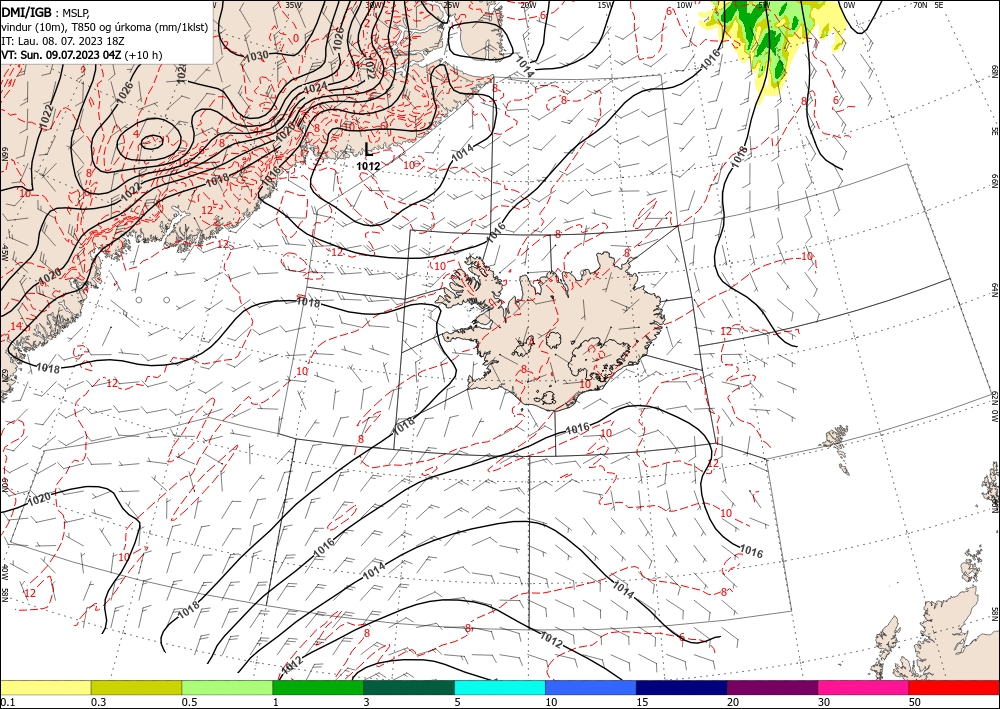The height and width of the screenshot is (709, 1000).
Task: Click the '70N 5E' label in top-right corner
Action: click(x=928, y=5)
